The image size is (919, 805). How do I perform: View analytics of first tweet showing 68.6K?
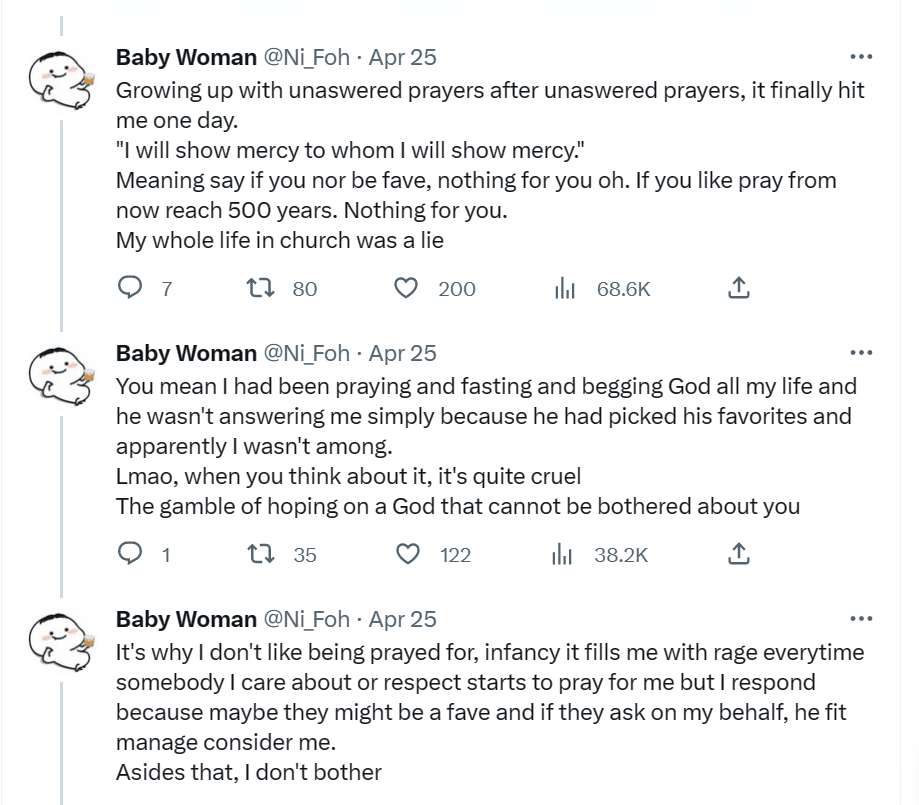click(566, 289)
